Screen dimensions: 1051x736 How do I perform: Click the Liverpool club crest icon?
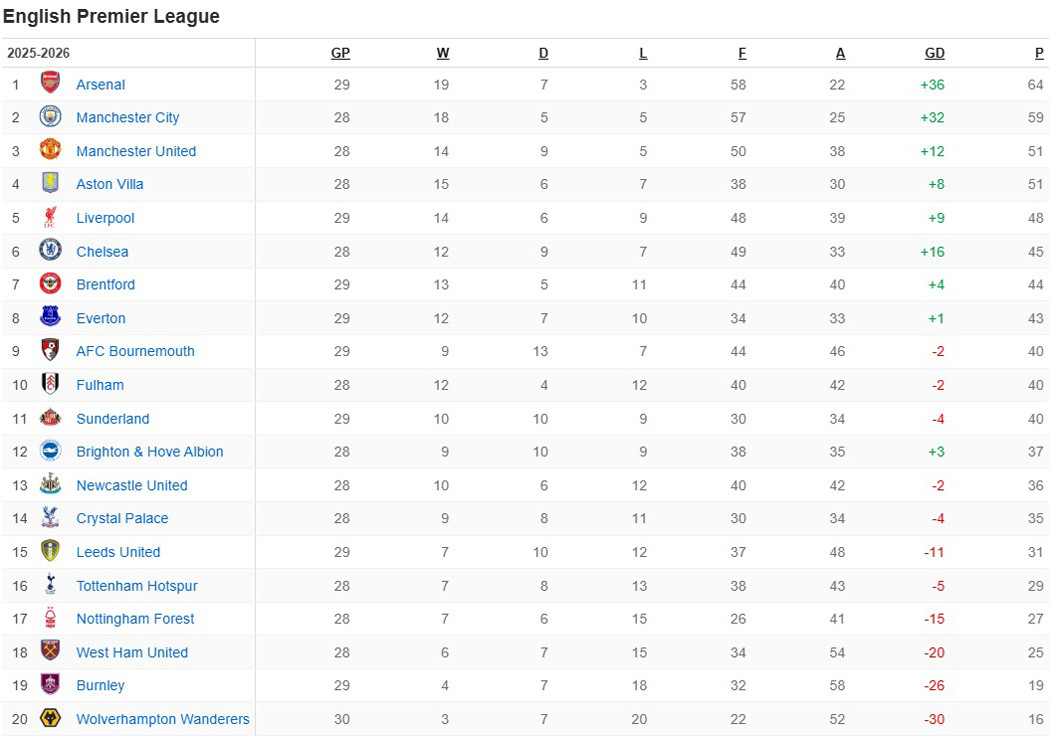(x=50, y=218)
